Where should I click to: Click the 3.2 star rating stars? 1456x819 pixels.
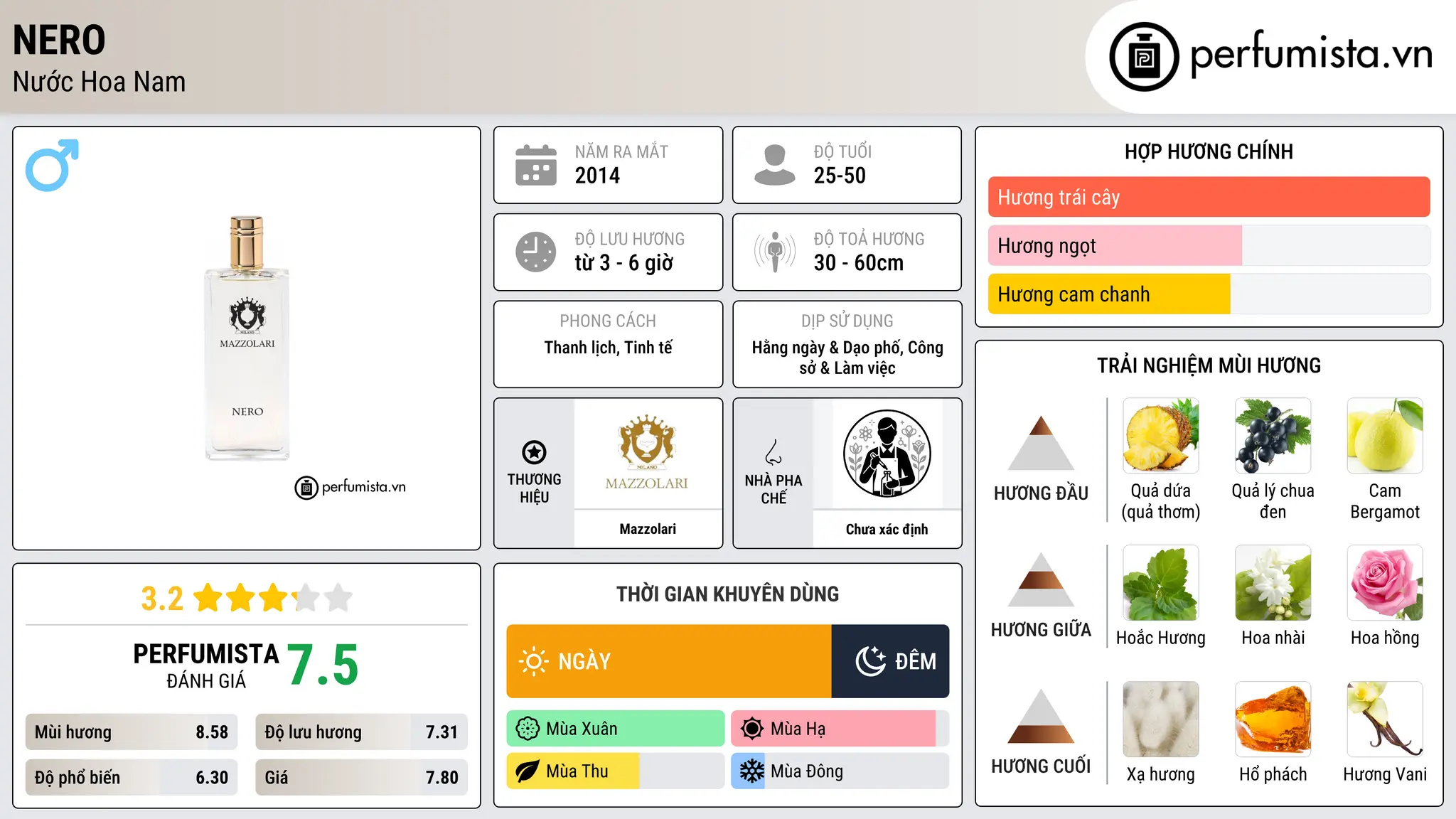tap(273, 598)
